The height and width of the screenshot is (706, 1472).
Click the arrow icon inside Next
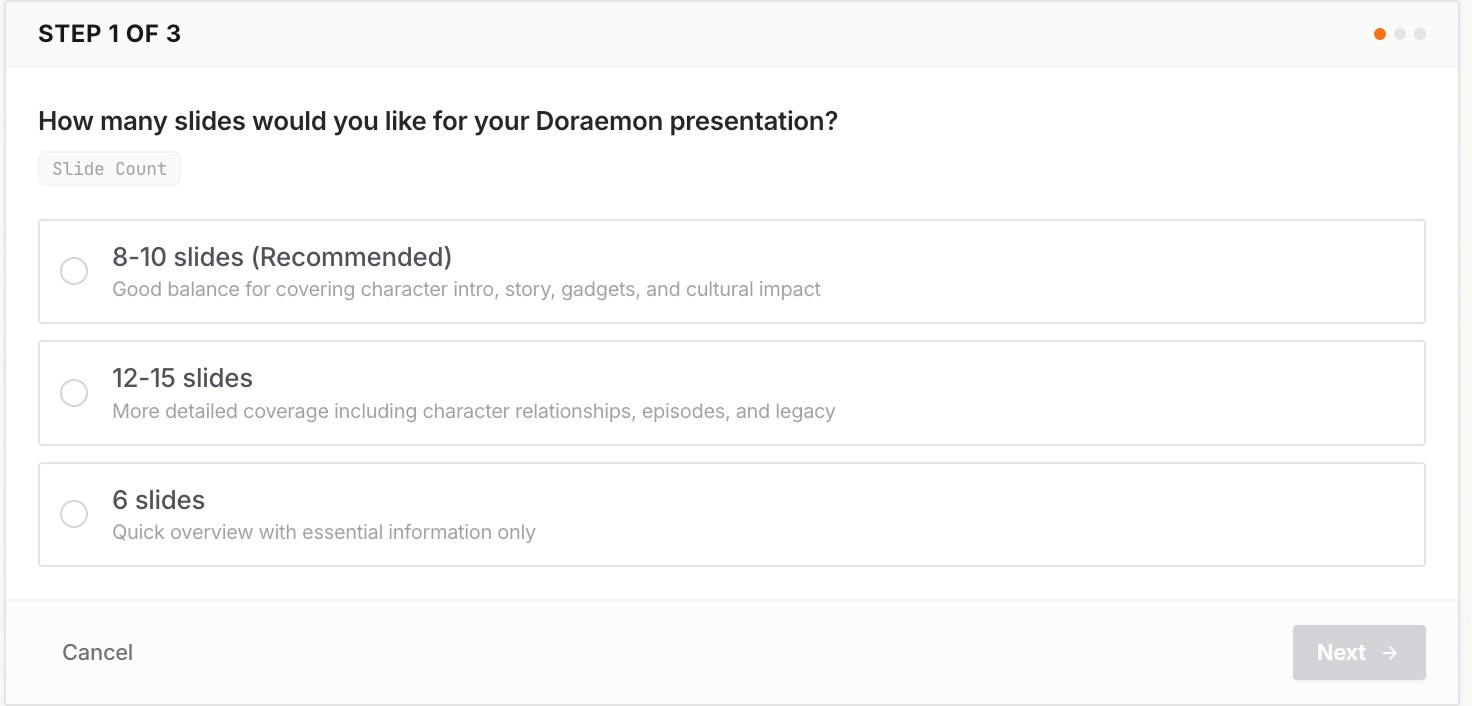pyautogui.click(x=1390, y=653)
